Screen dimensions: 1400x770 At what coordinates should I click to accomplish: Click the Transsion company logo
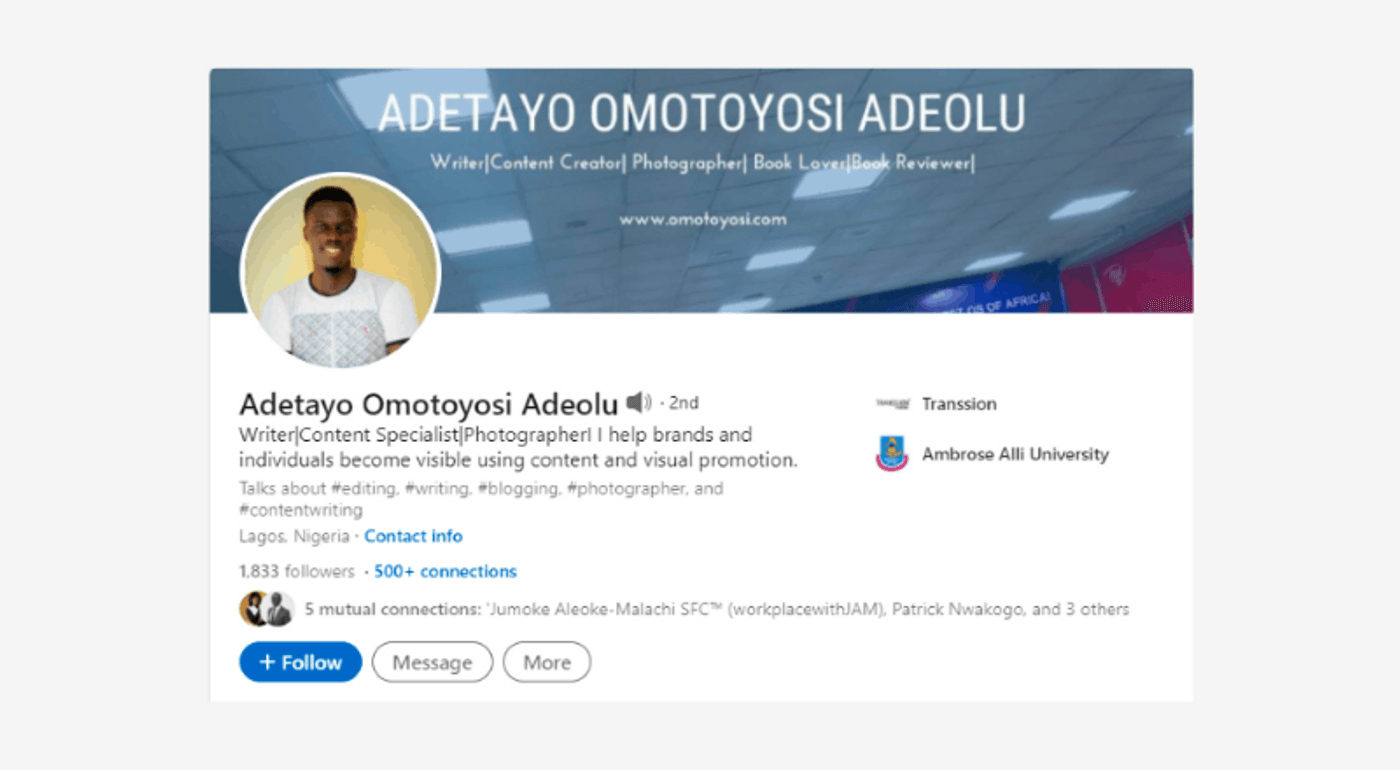coord(892,404)
